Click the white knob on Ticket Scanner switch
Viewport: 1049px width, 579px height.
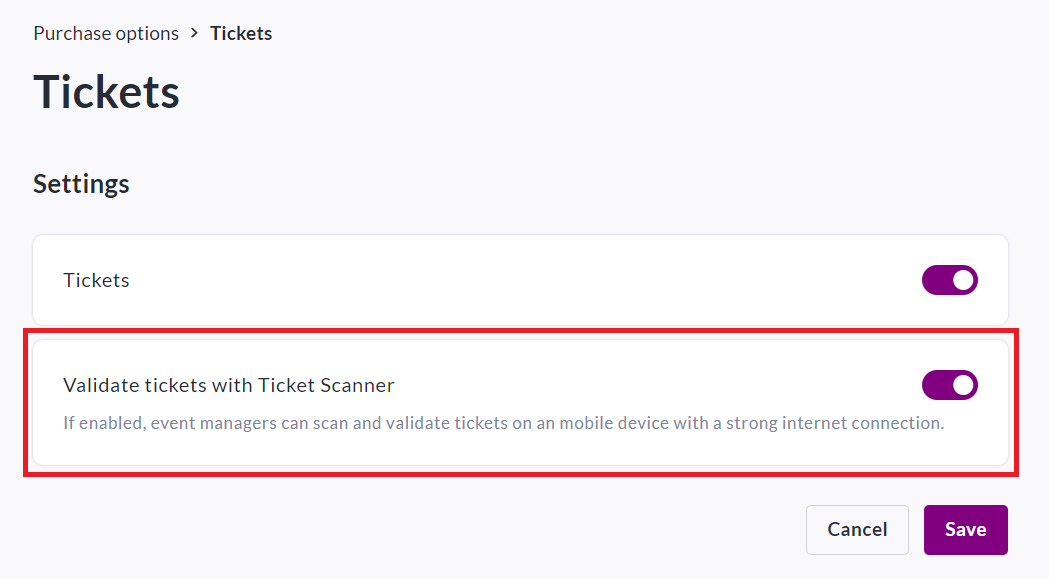pos(963,385)
